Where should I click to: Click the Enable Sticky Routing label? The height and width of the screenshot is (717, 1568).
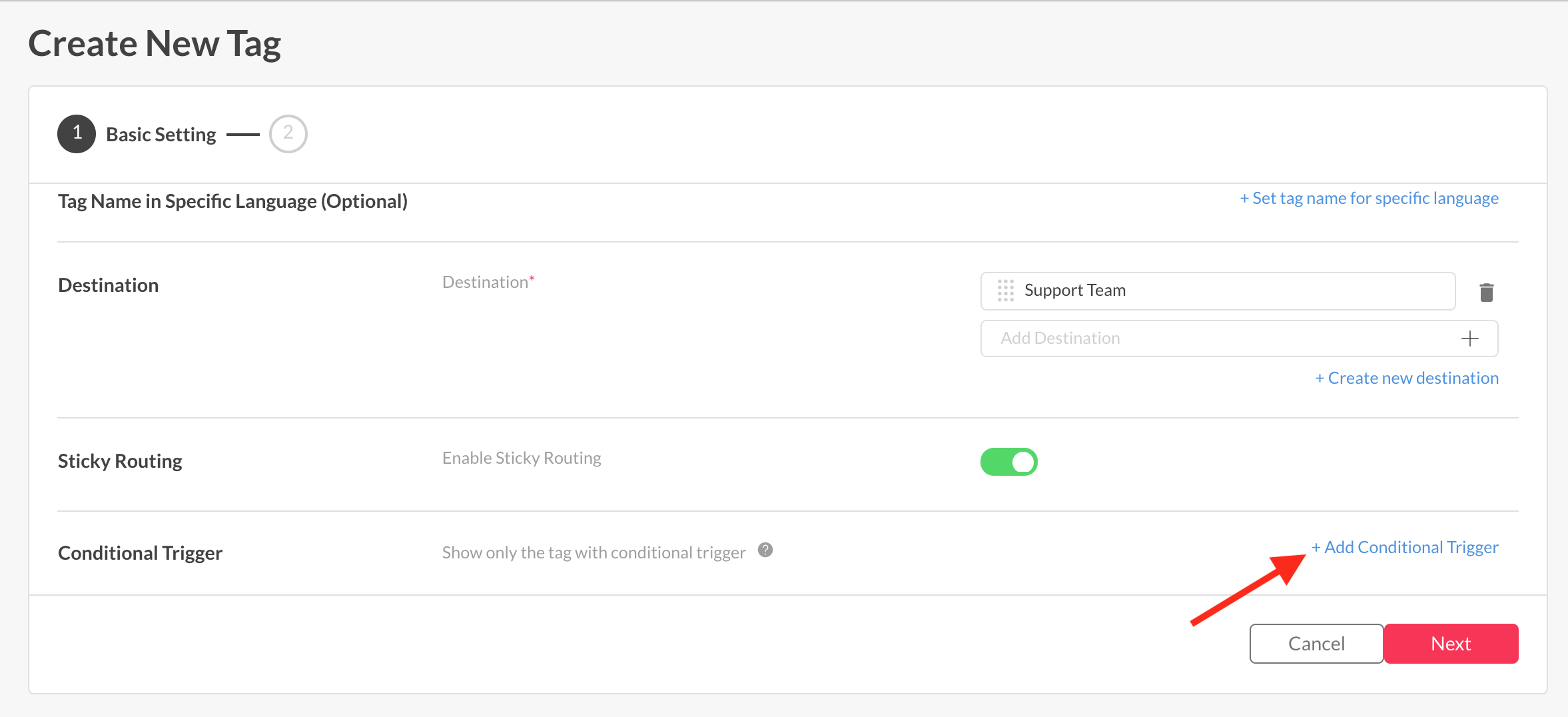(x=522, y=458)
